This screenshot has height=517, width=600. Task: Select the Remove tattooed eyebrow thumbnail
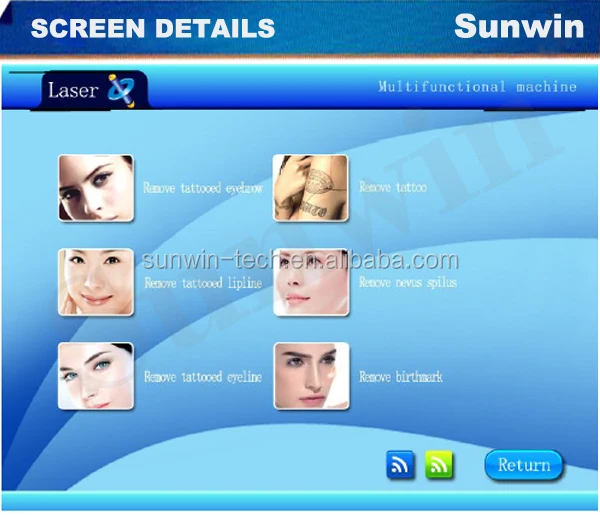click(96, 188)
